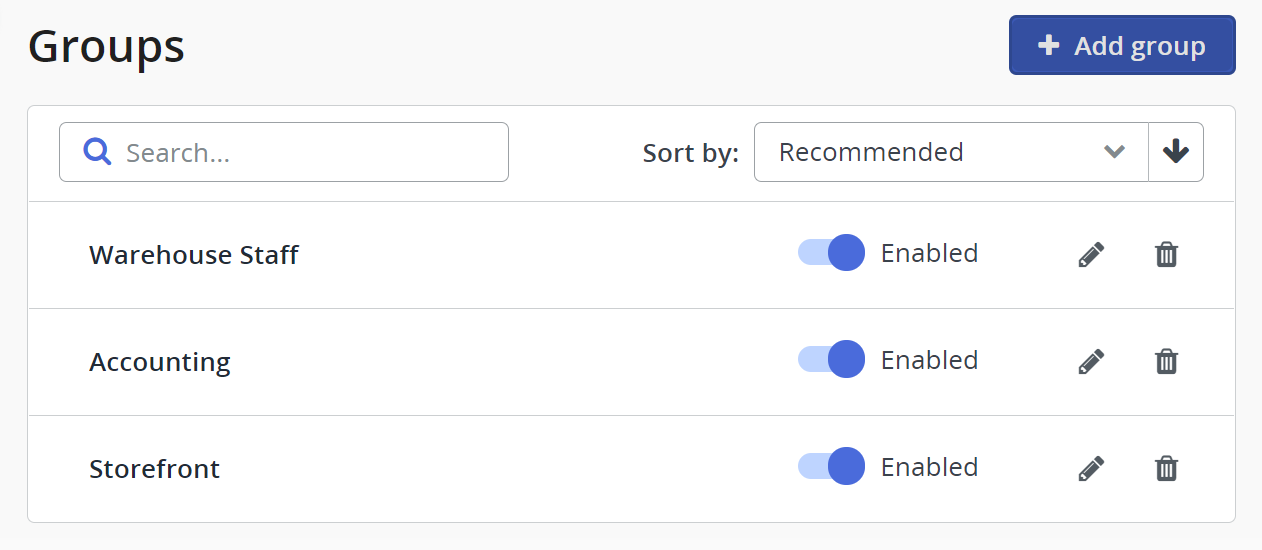This screenshot has width=1262, height=550.
Task: Delete the Warehouse Staff group
Action: pyautogui.click(x=1166, y=255)
